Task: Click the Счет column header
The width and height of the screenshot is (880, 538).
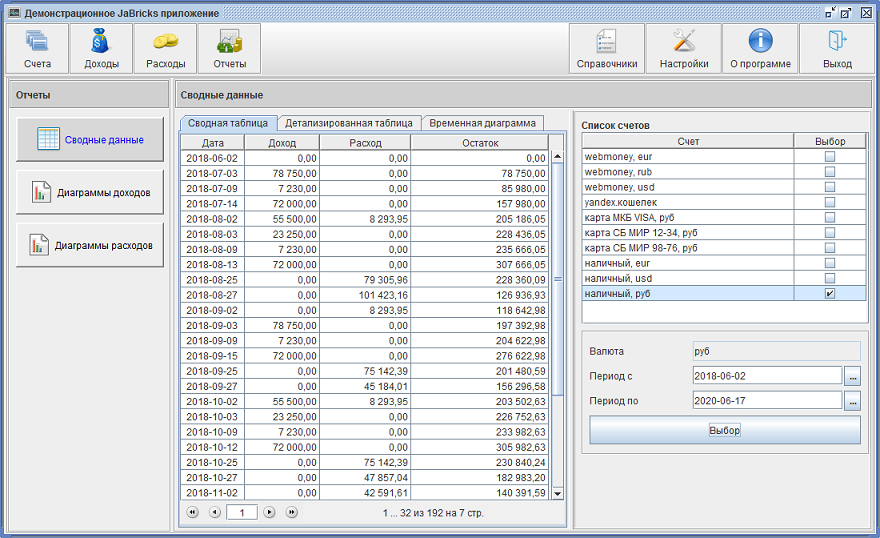Action: (x=688, y=141)
